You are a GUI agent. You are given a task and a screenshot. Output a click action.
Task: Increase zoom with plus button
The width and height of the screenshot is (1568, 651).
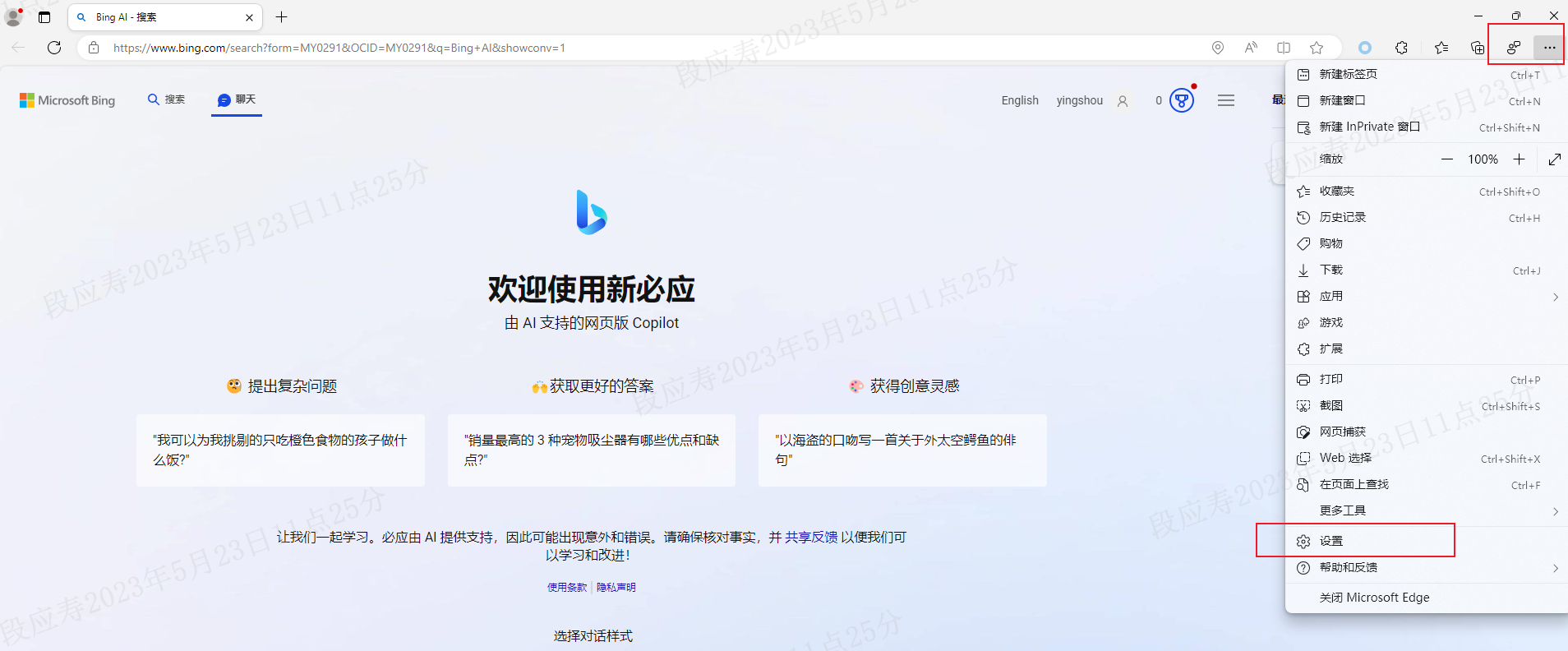point(1520,159)
